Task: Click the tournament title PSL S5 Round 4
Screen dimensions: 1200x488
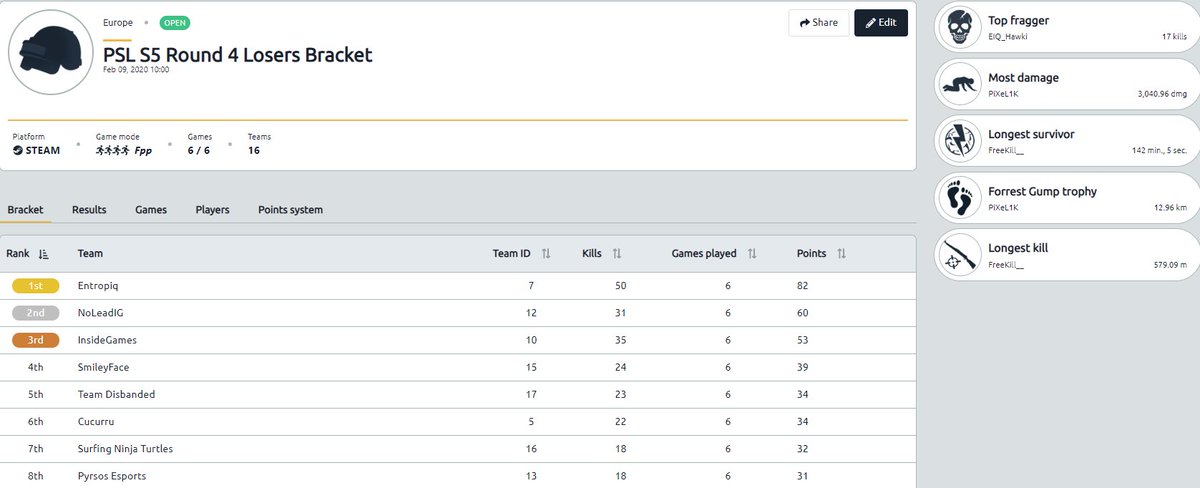Action: click(x=238, y=54)
